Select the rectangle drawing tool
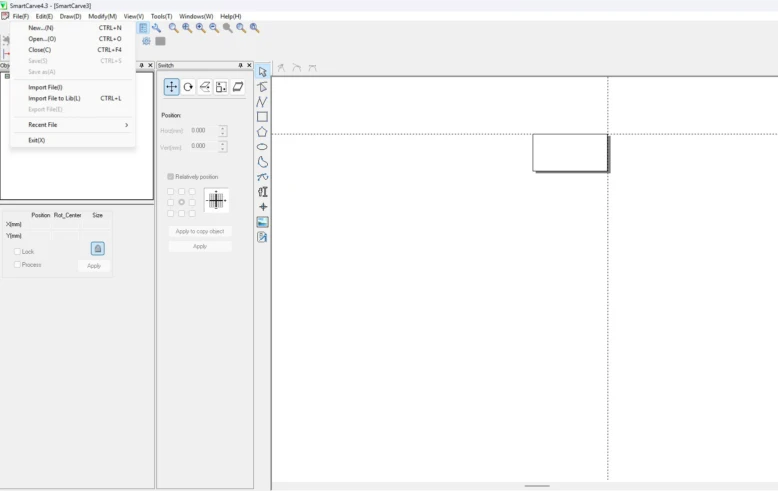The image size is (778, 491). pyautogui.click(x=262, y=117)
